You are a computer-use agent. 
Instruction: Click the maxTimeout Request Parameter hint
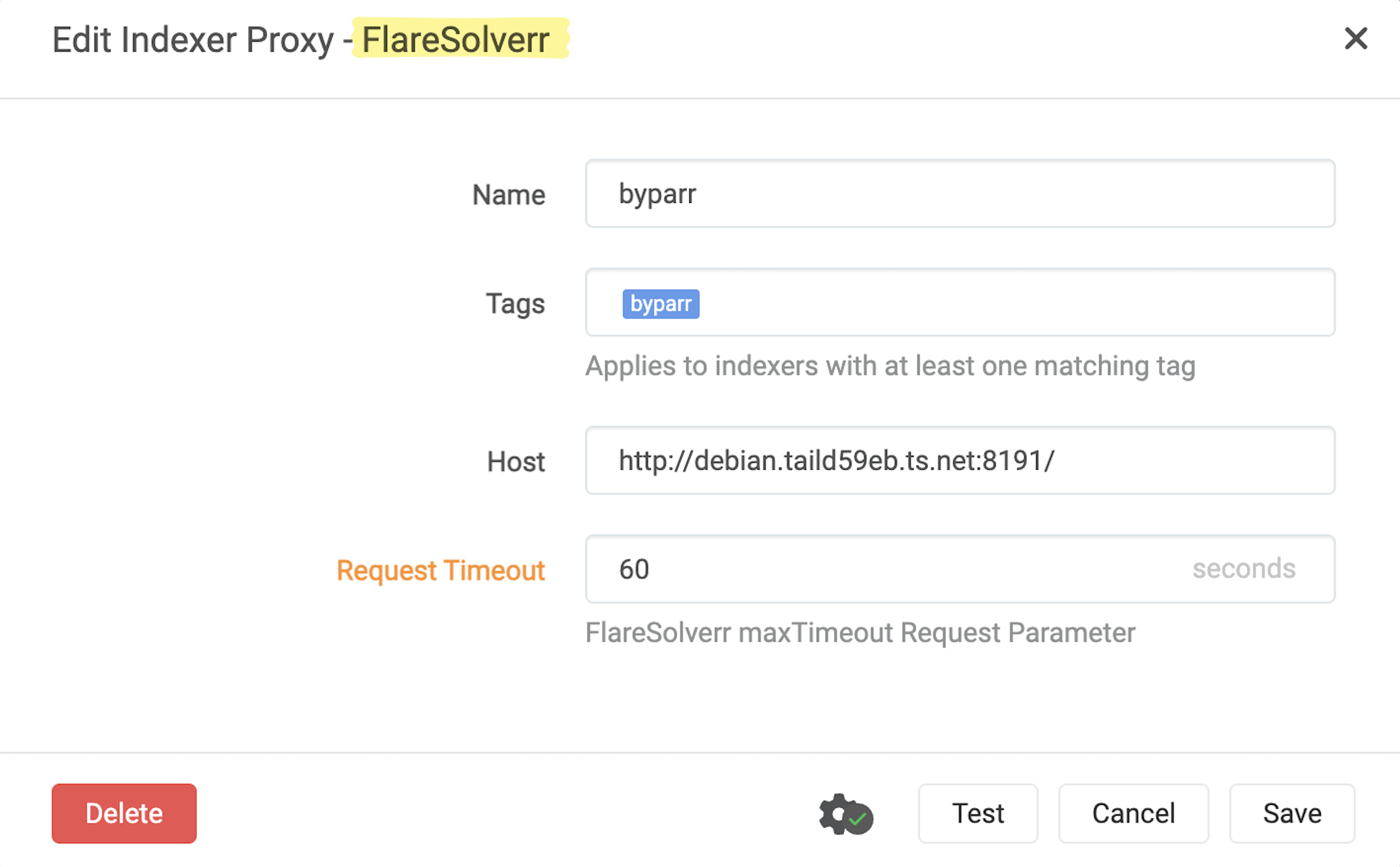[x=860, y=633]
